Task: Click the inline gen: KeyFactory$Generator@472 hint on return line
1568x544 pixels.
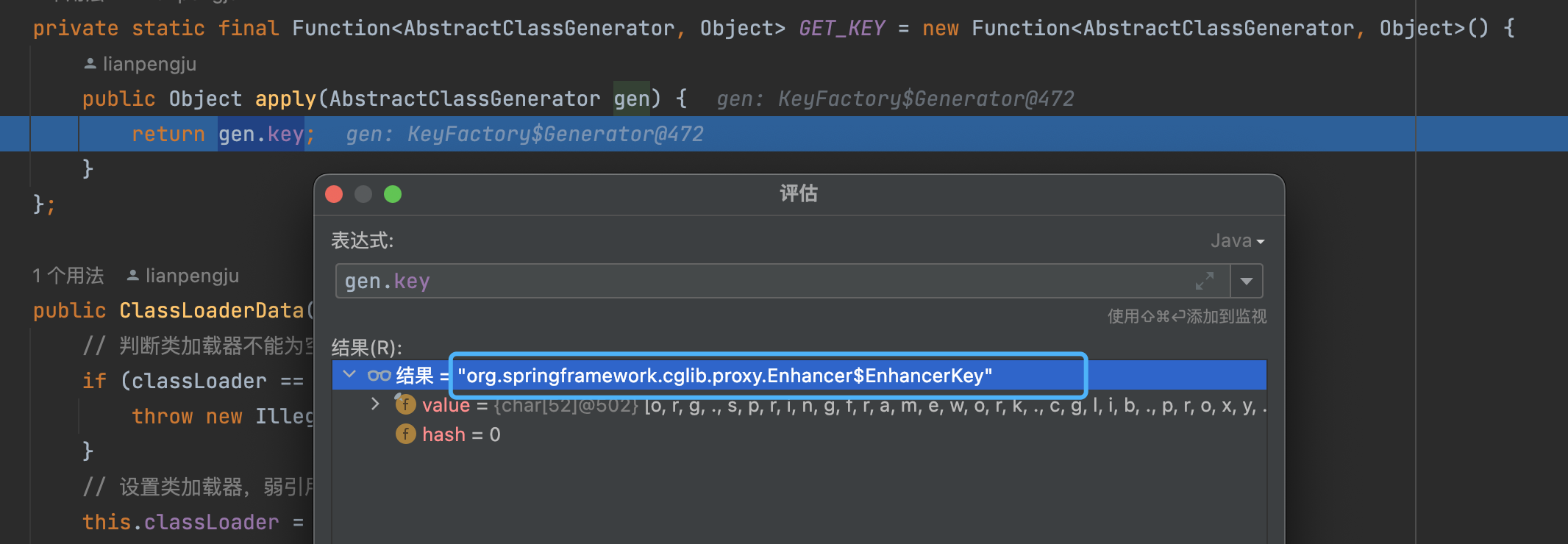Action: (x=524, y=134)
